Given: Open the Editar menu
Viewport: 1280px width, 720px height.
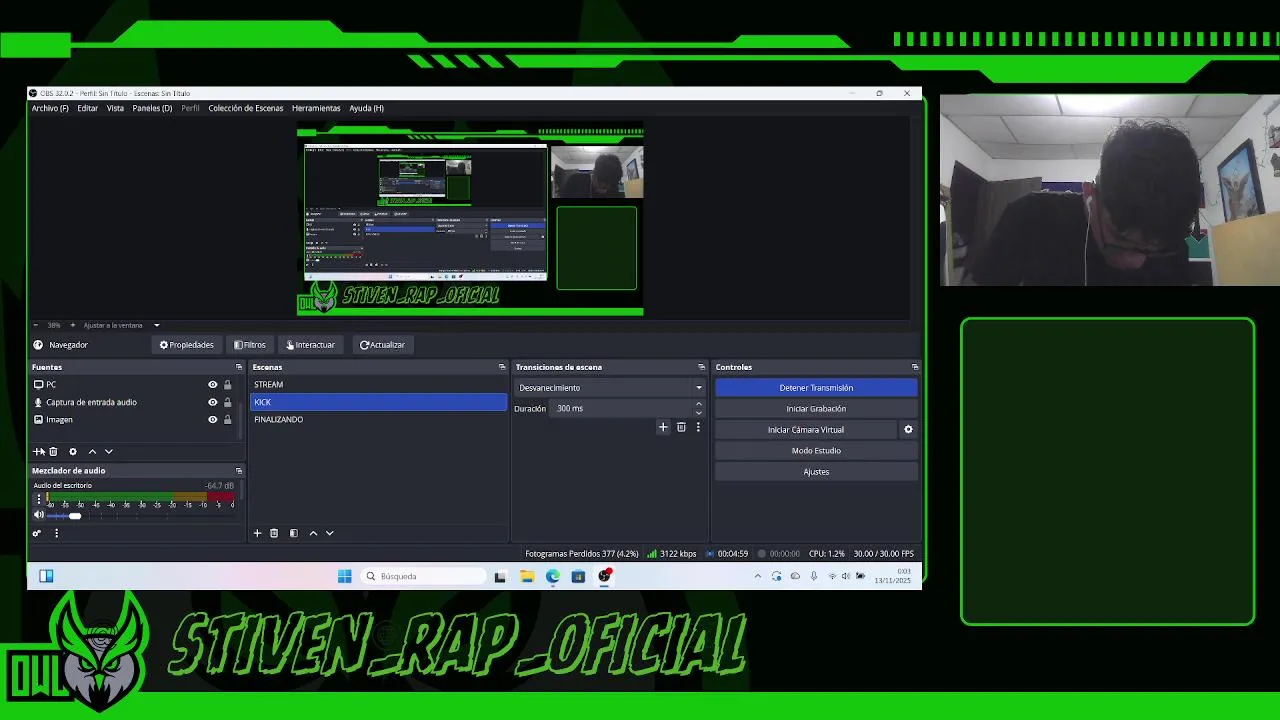Looking at the screenshot, I should coord(88,108).
